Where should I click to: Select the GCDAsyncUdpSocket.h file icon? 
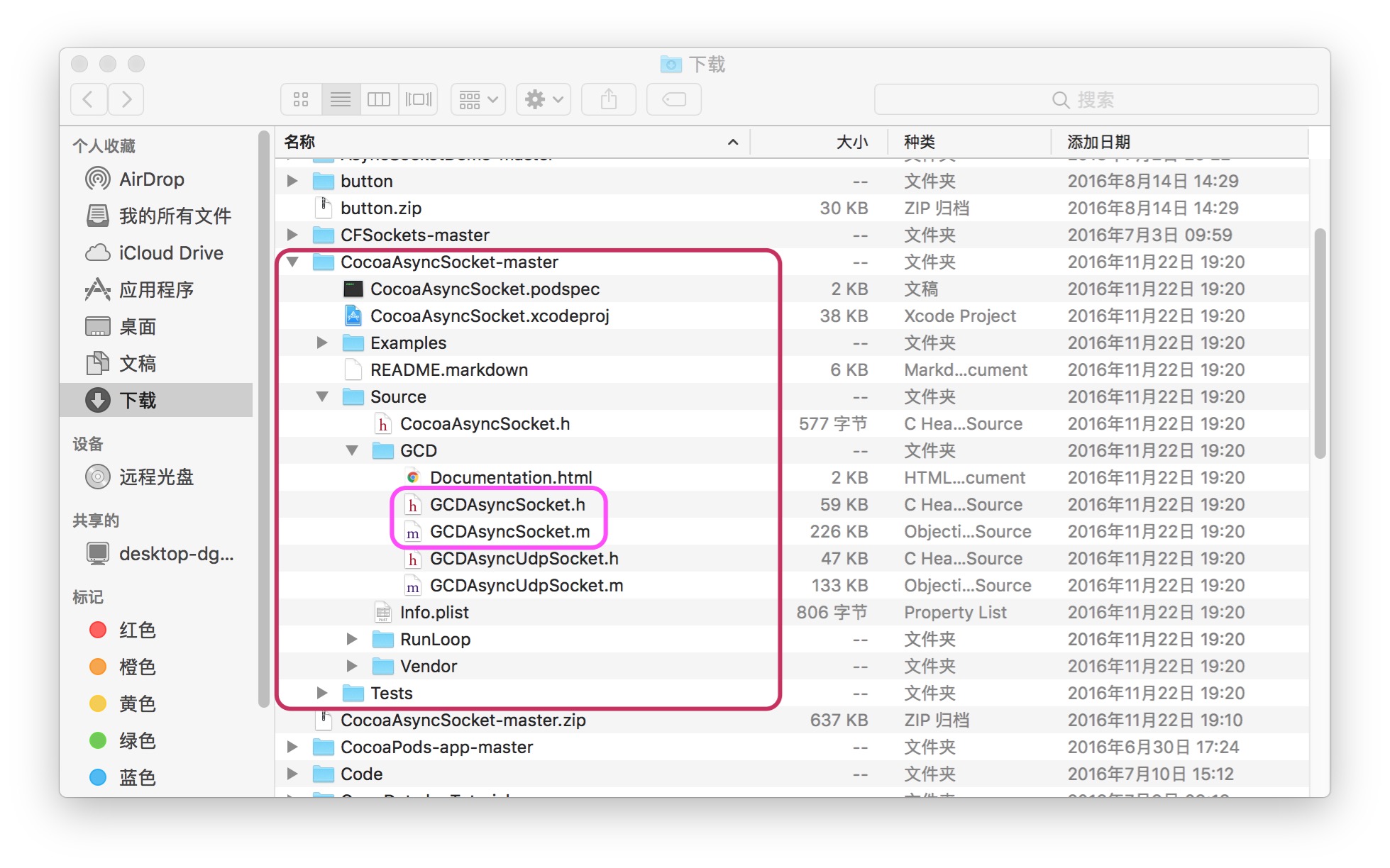(x=412, y=558)
